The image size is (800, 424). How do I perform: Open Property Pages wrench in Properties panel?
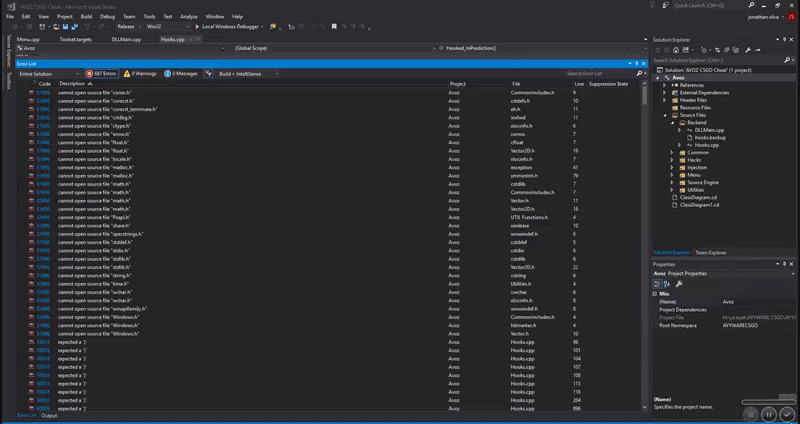(x=679, y=284)
